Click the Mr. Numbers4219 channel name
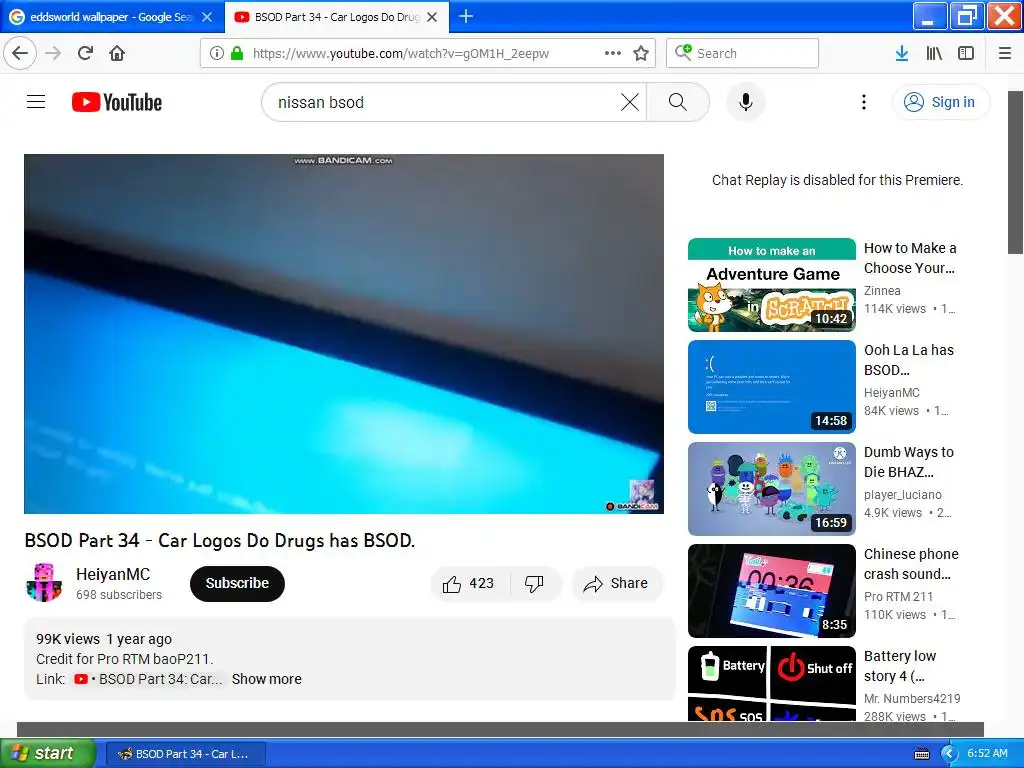Image resolution: width=1024 pixels, height=768 pixels. pos(912,698)
